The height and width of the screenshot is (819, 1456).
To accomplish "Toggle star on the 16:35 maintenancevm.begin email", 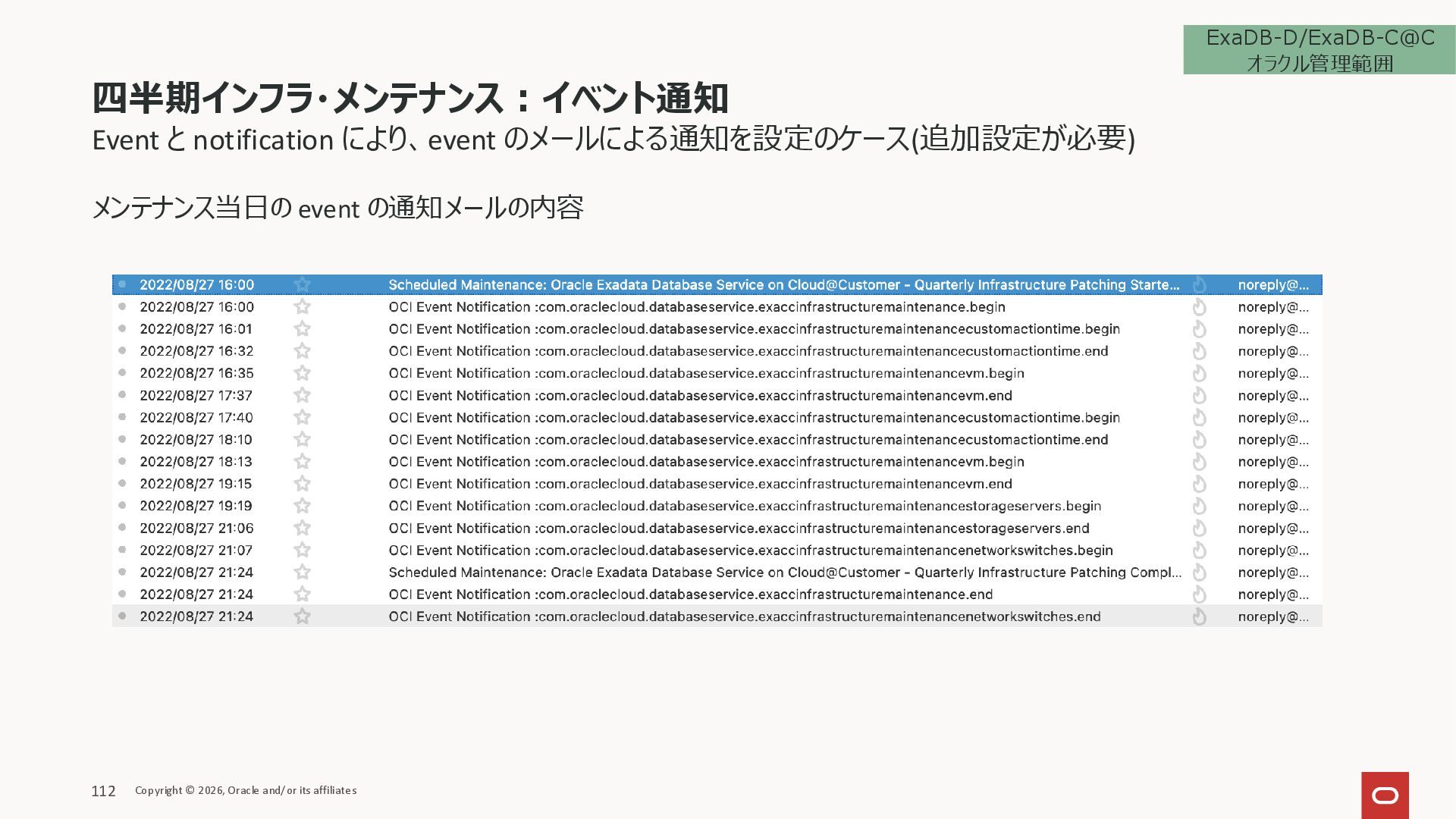I will [302, 373].
